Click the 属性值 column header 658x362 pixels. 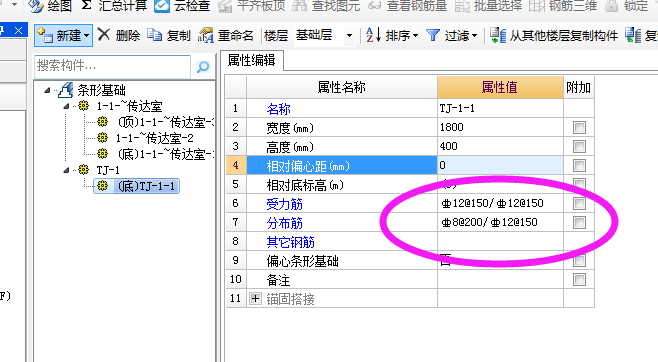[x=500, y=87]
